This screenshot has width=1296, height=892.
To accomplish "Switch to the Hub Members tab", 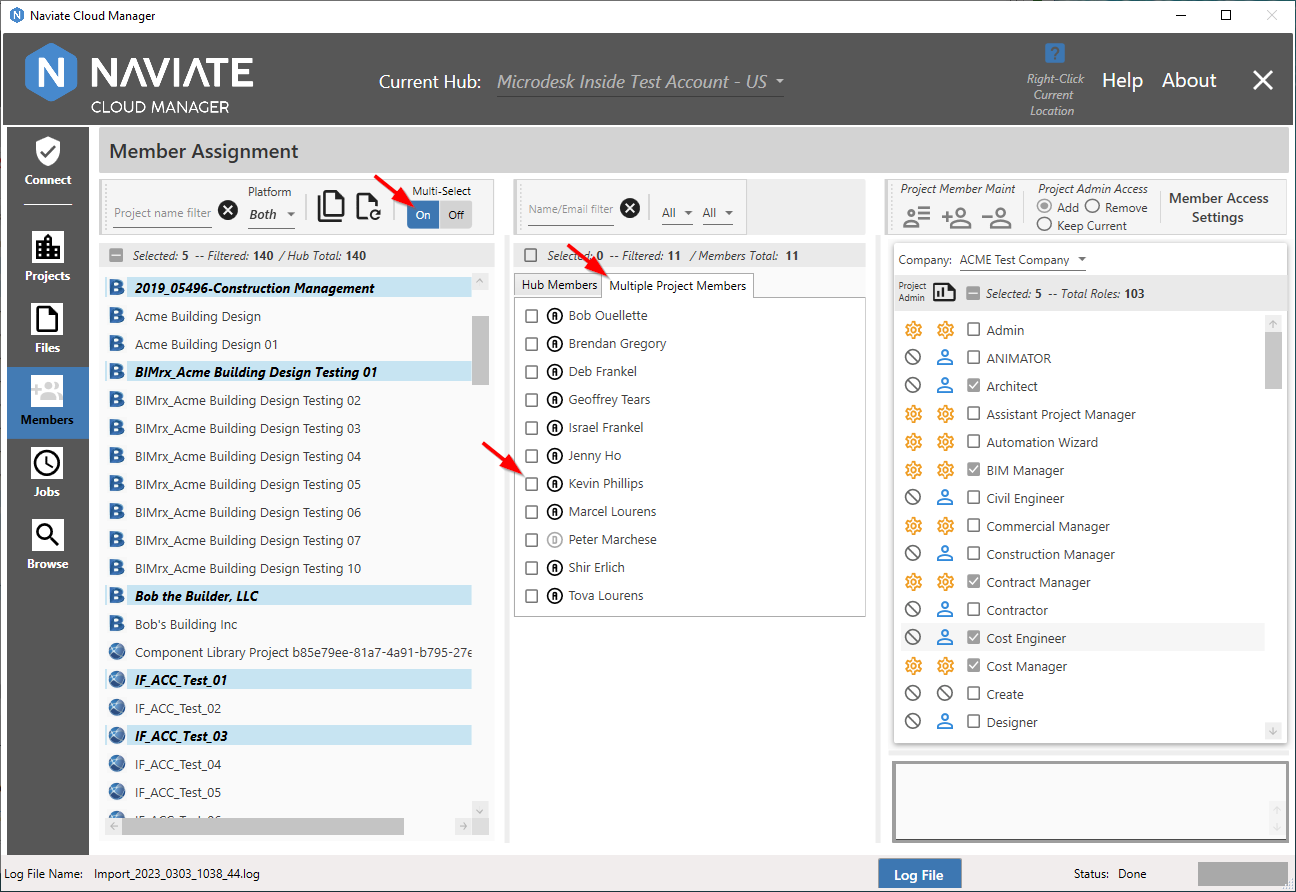I will [559, 285].
